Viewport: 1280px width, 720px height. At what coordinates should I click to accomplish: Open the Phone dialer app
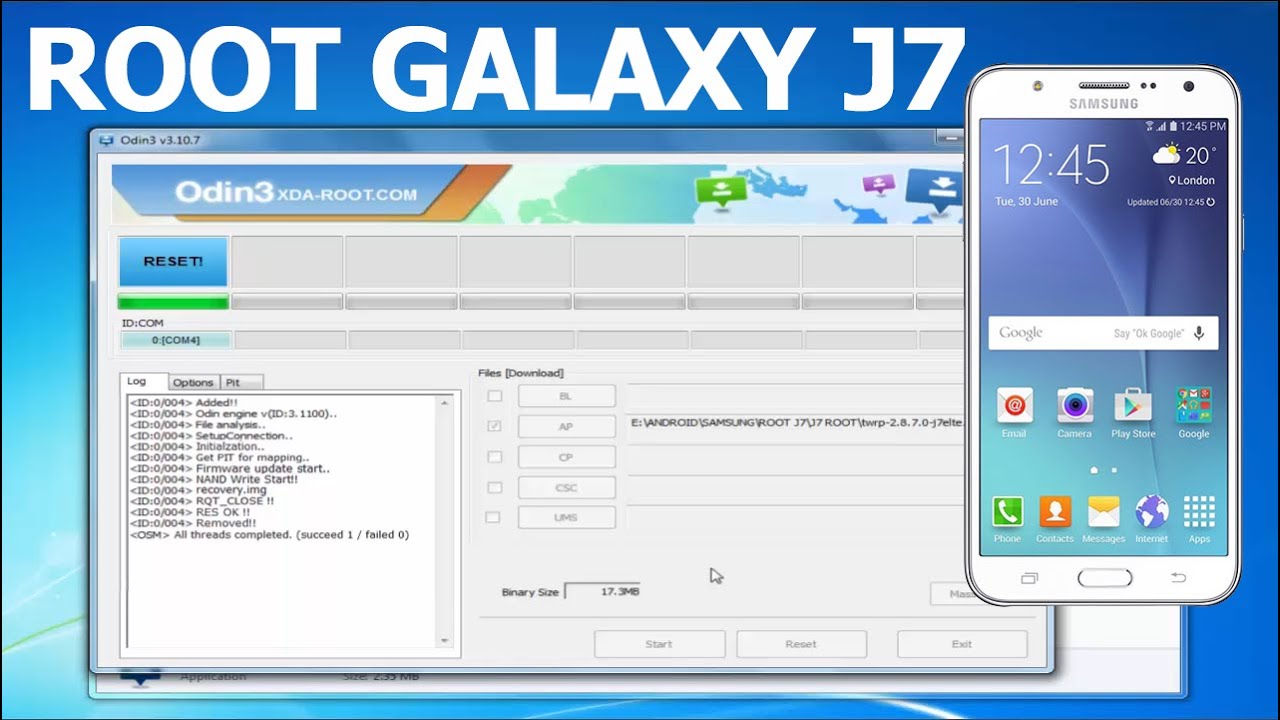[1007, 518]
